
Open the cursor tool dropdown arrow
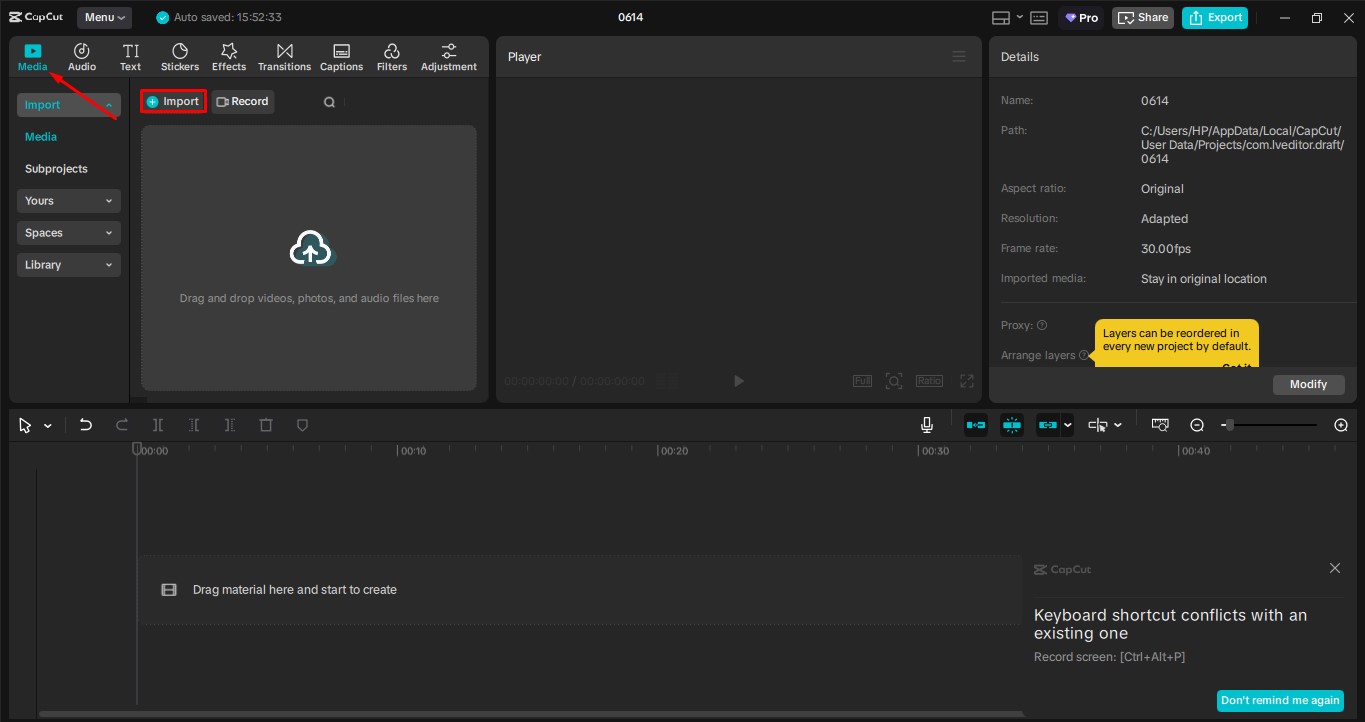pyautogui.click(x=47, y=424)
